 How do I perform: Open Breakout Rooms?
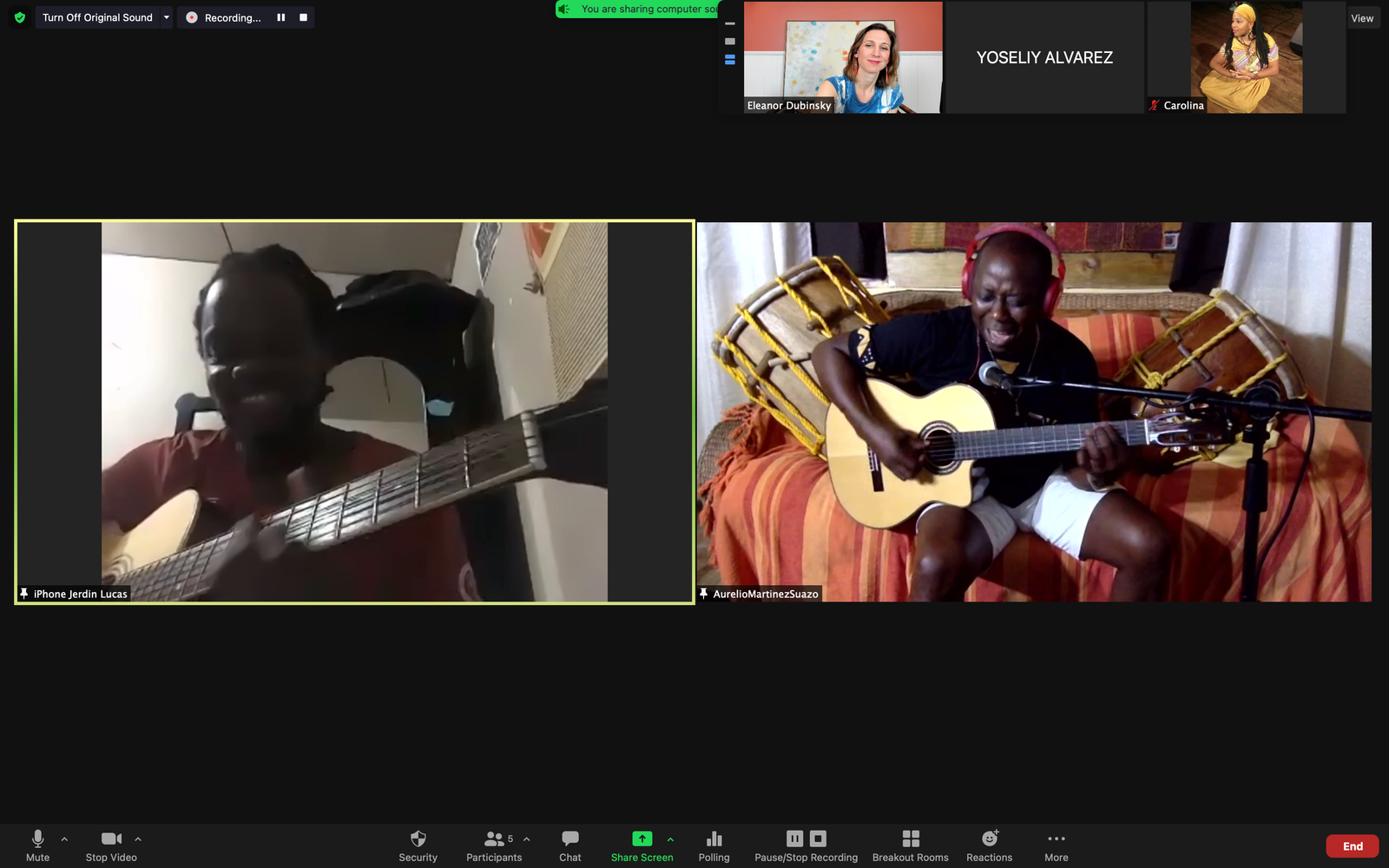click(910, 845)
